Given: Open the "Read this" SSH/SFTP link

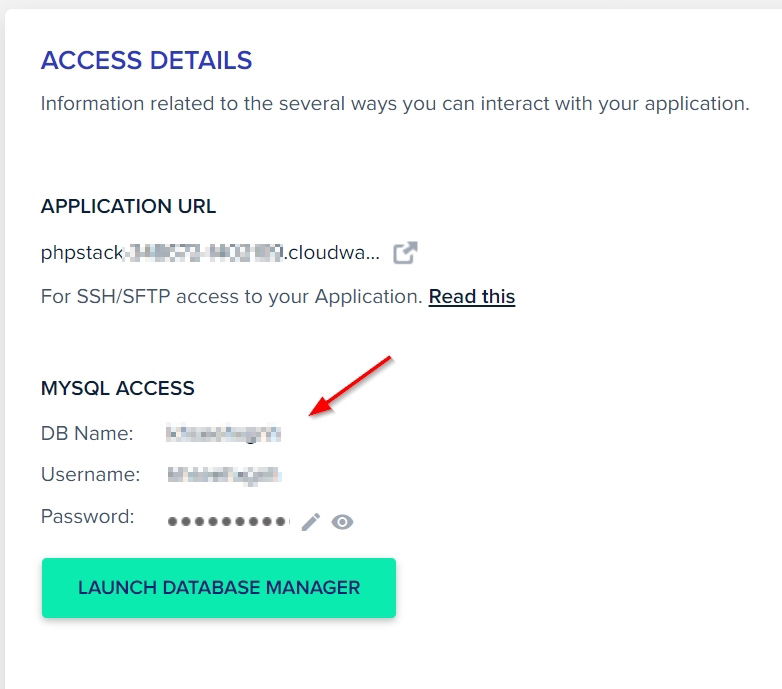Looking at the screenshot, I should pos(471,296).
